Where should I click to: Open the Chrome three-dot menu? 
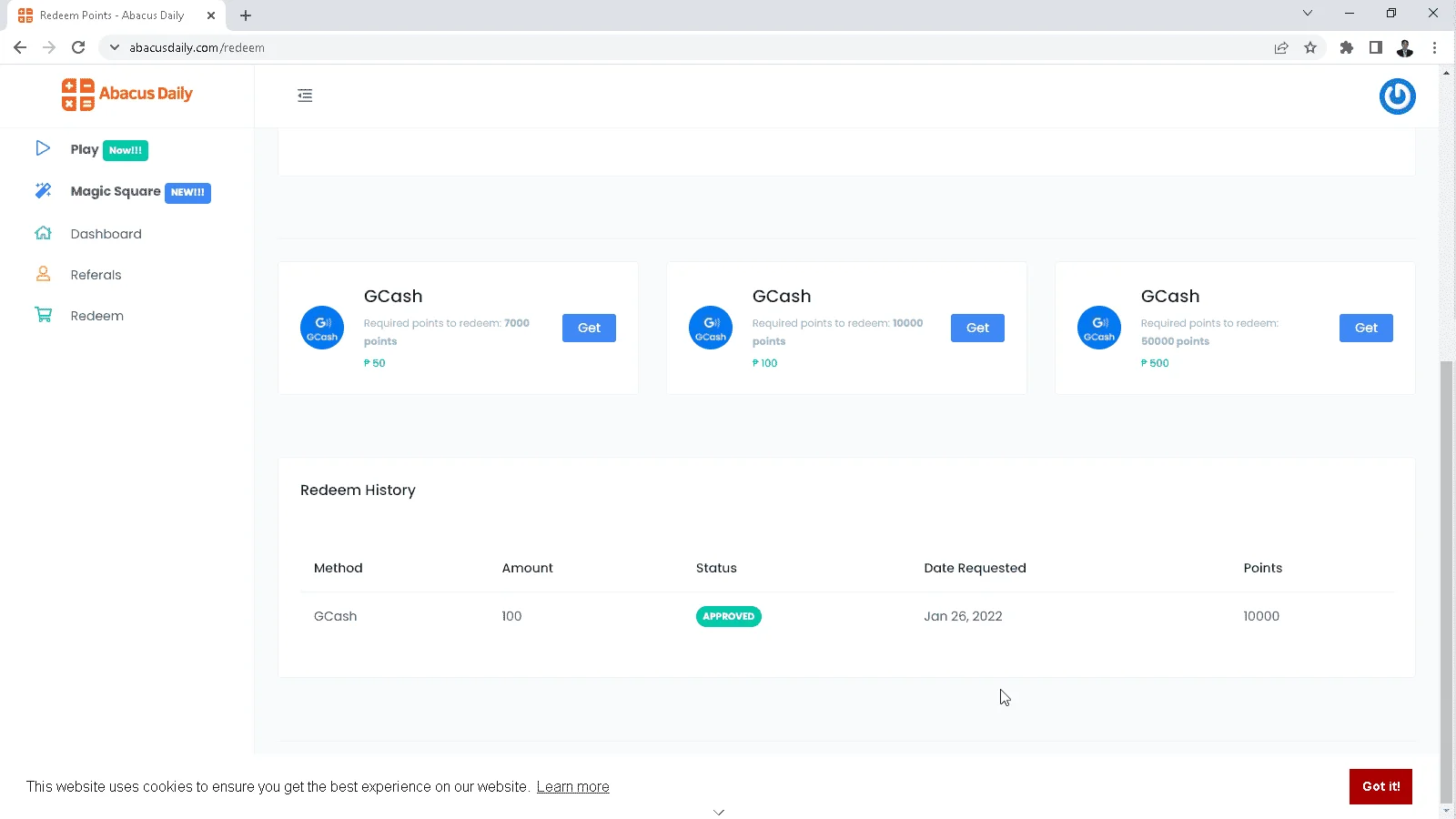(x=1435, y=47)
